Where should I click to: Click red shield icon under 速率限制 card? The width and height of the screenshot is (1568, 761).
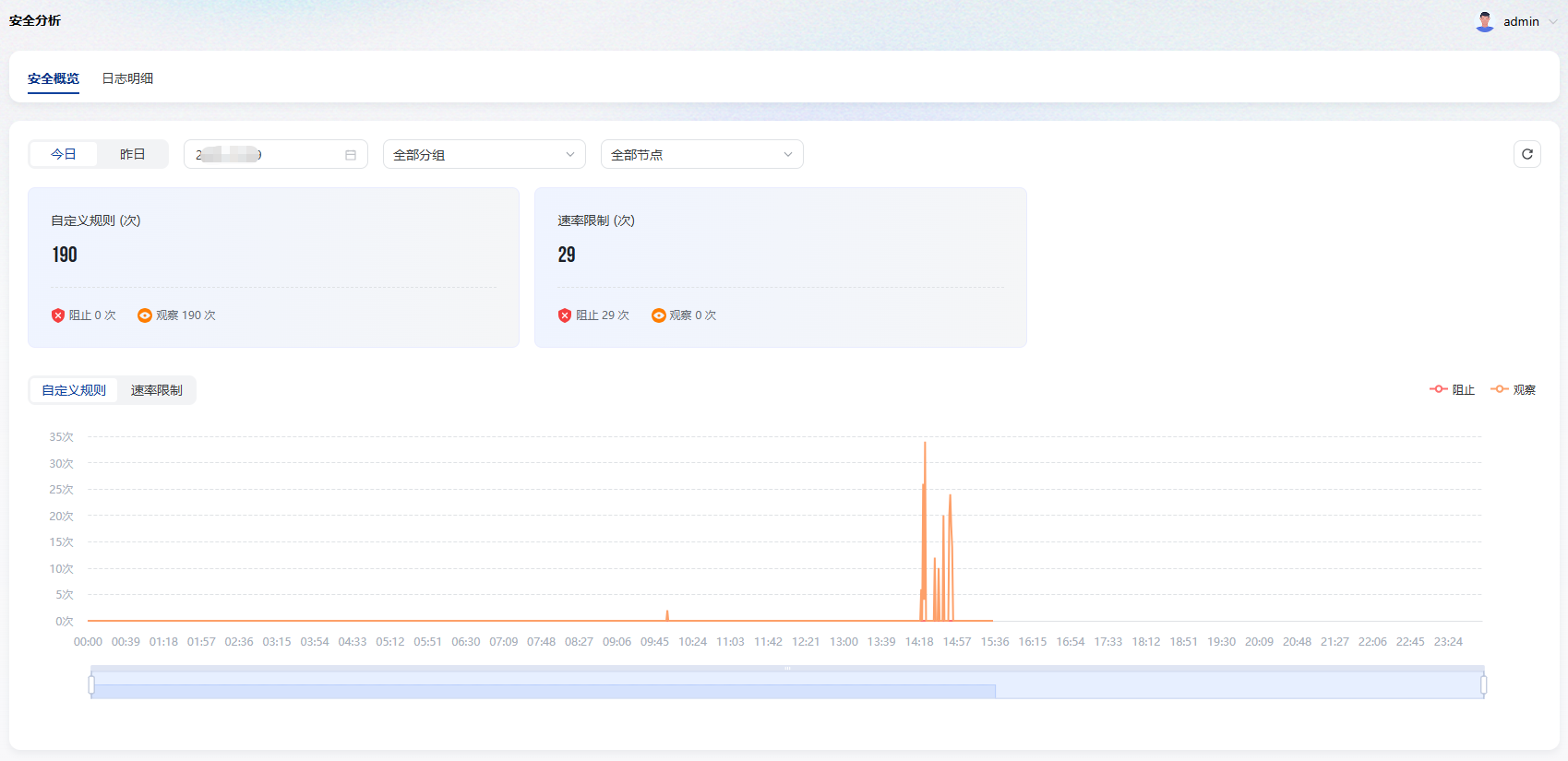(565, 315)
